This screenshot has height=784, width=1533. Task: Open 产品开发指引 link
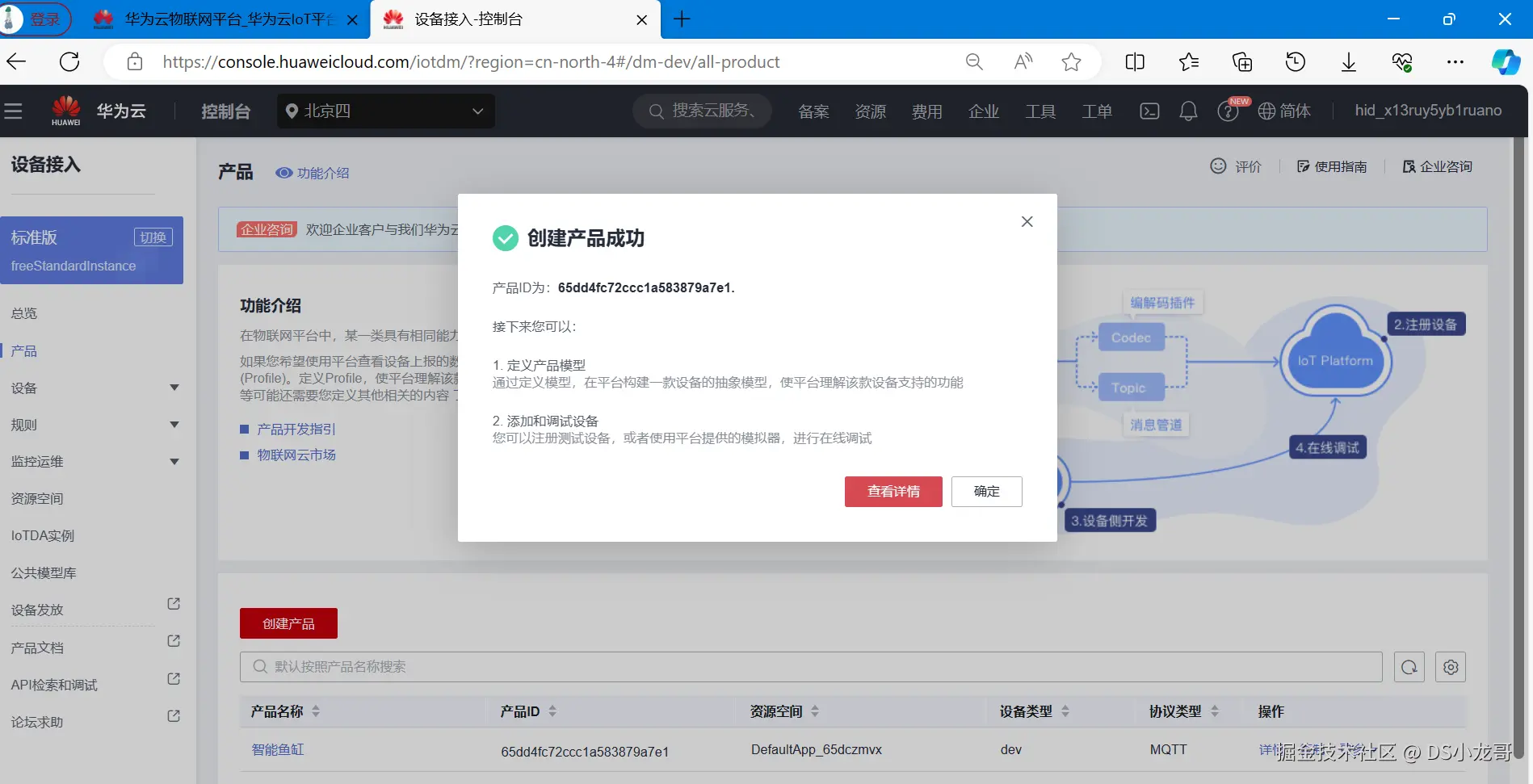[x=296, y=430]
